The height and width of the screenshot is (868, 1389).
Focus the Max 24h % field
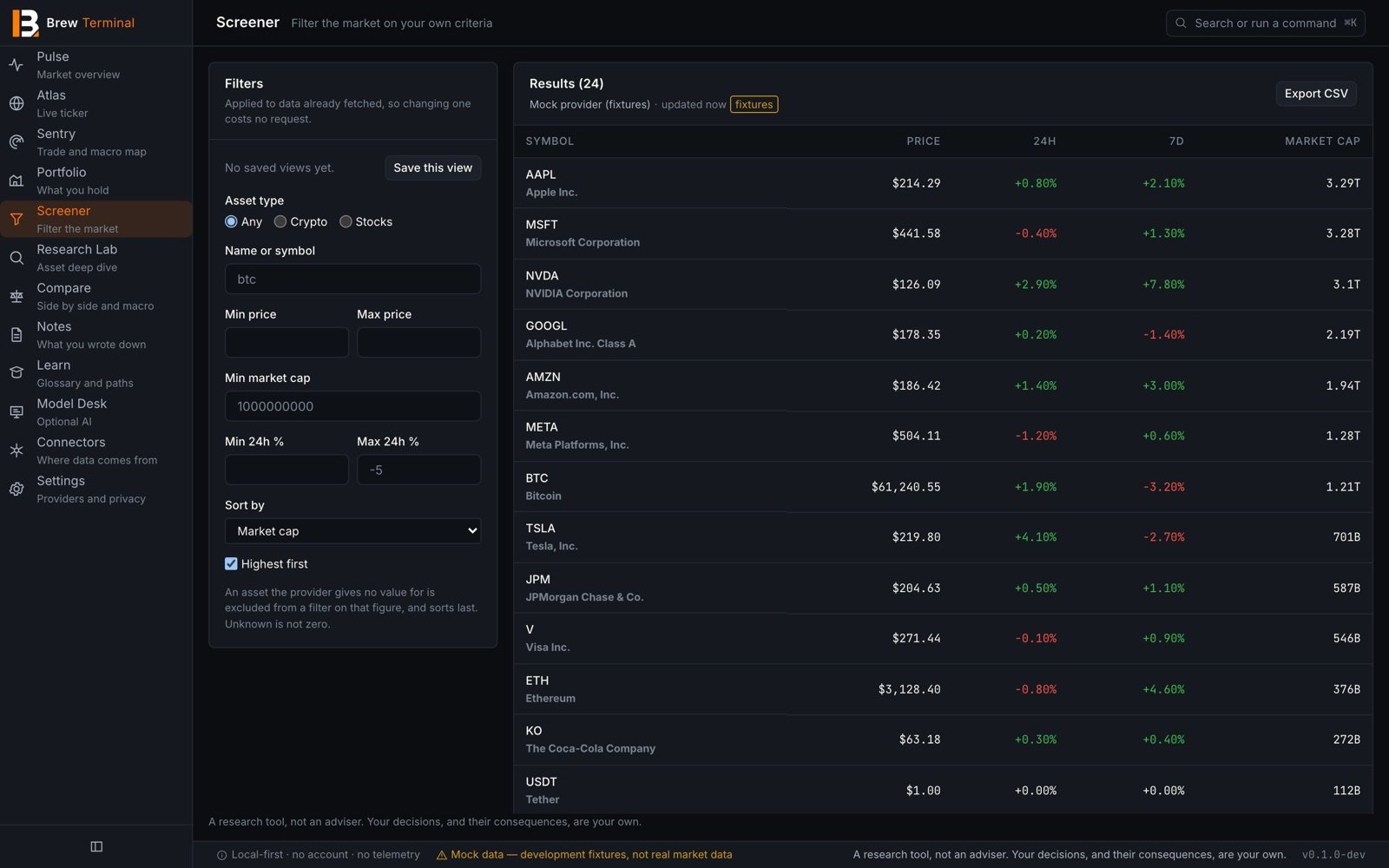pos(418,470)
